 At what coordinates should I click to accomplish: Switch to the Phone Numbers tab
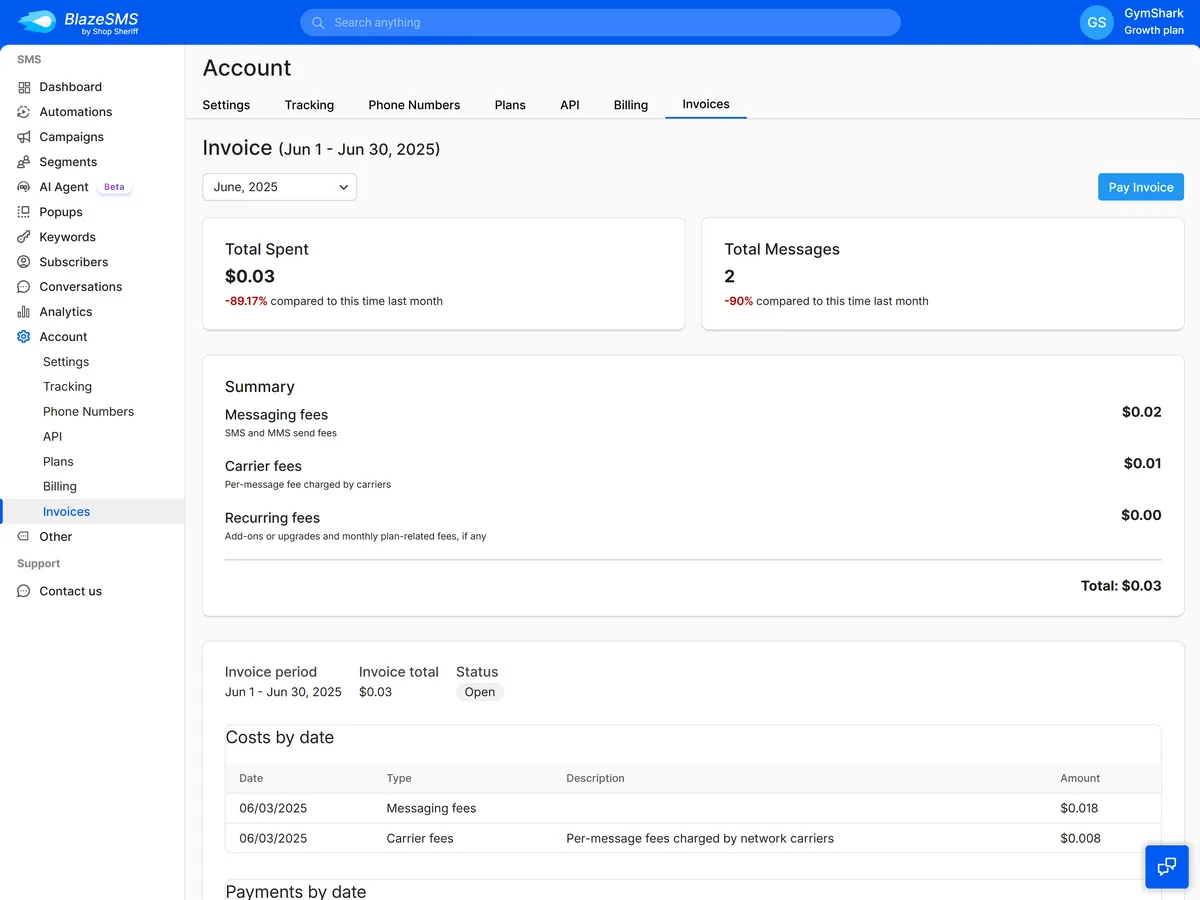point(414,105)
